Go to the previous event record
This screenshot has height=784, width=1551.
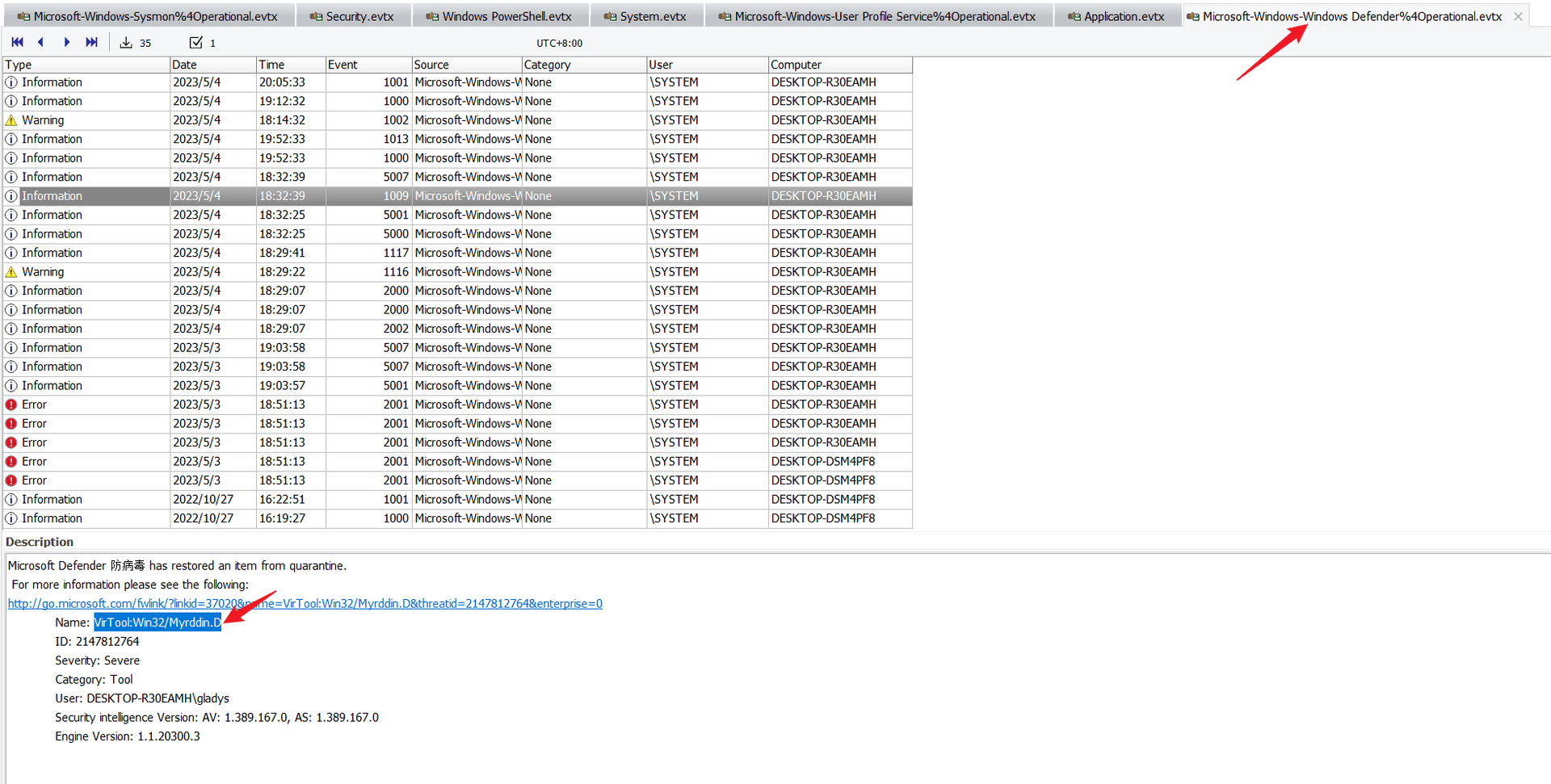pyautogui.click(x=41, y=42)
